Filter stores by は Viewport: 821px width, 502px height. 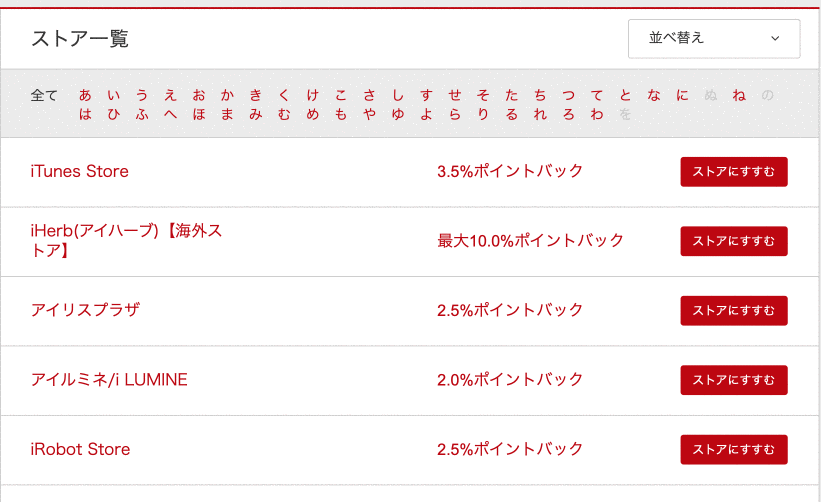pos(85,114)
